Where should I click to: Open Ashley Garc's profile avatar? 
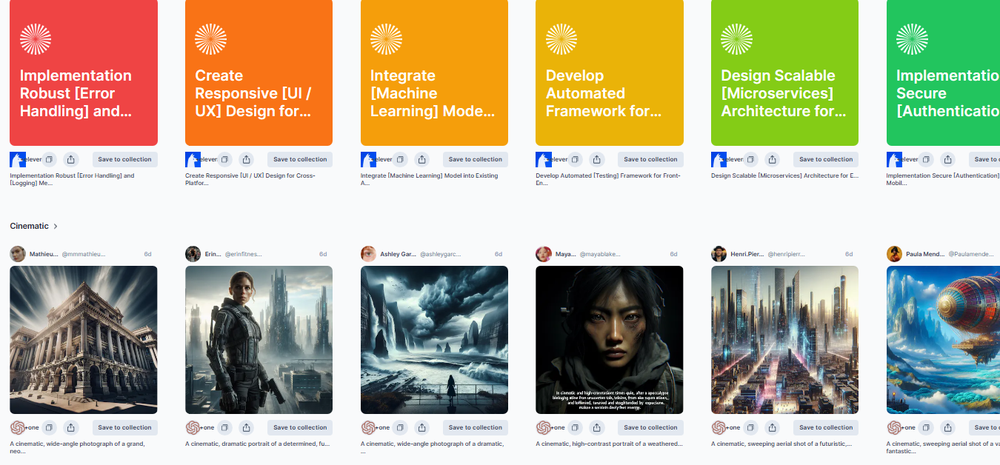369,254
